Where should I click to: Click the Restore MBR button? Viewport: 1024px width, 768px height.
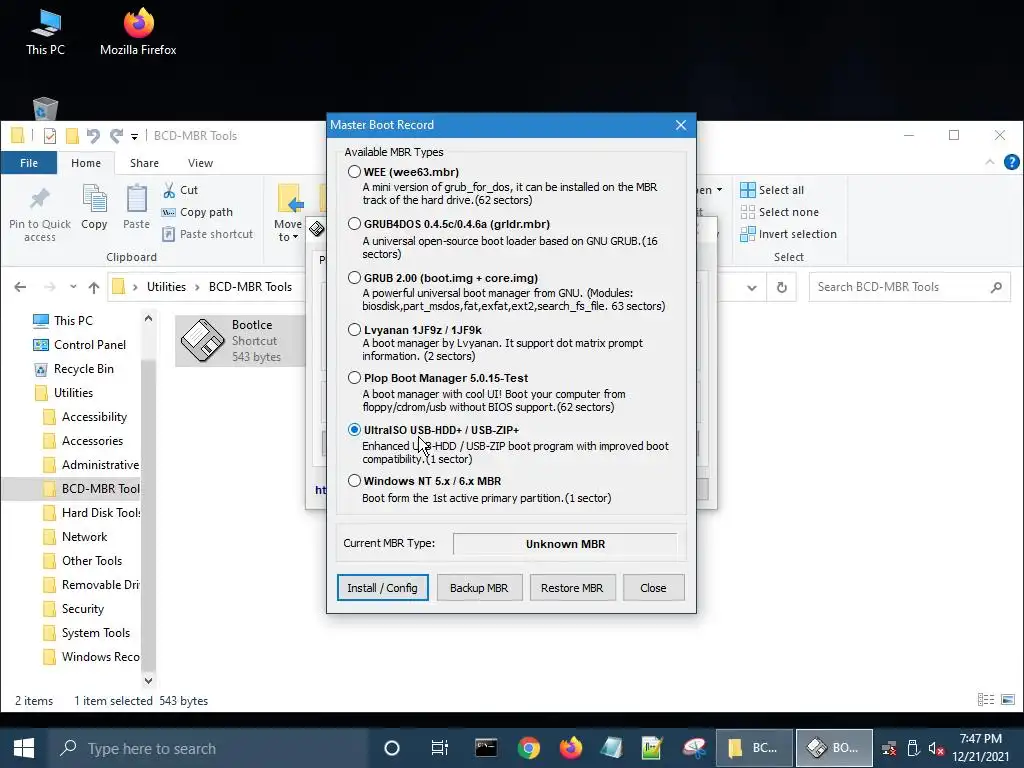tap(572, 588)
